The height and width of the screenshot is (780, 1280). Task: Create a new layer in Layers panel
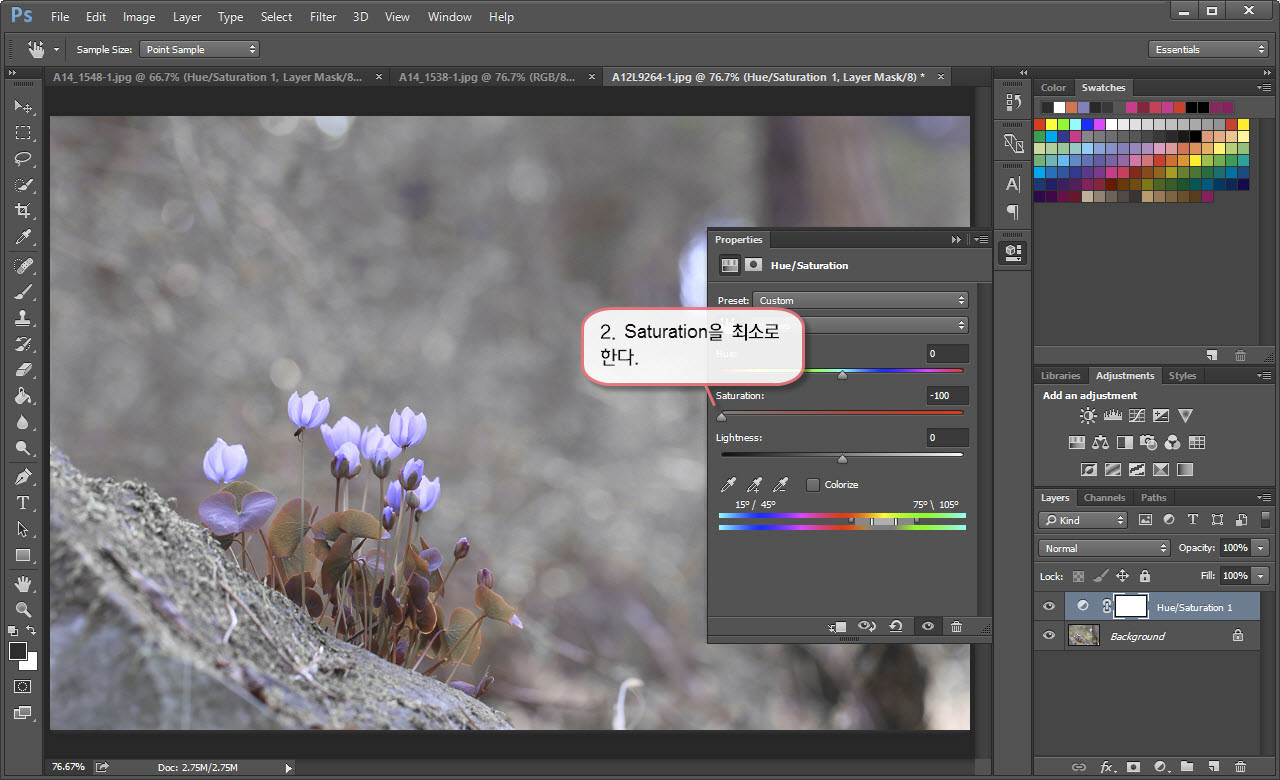[1214, 767]
